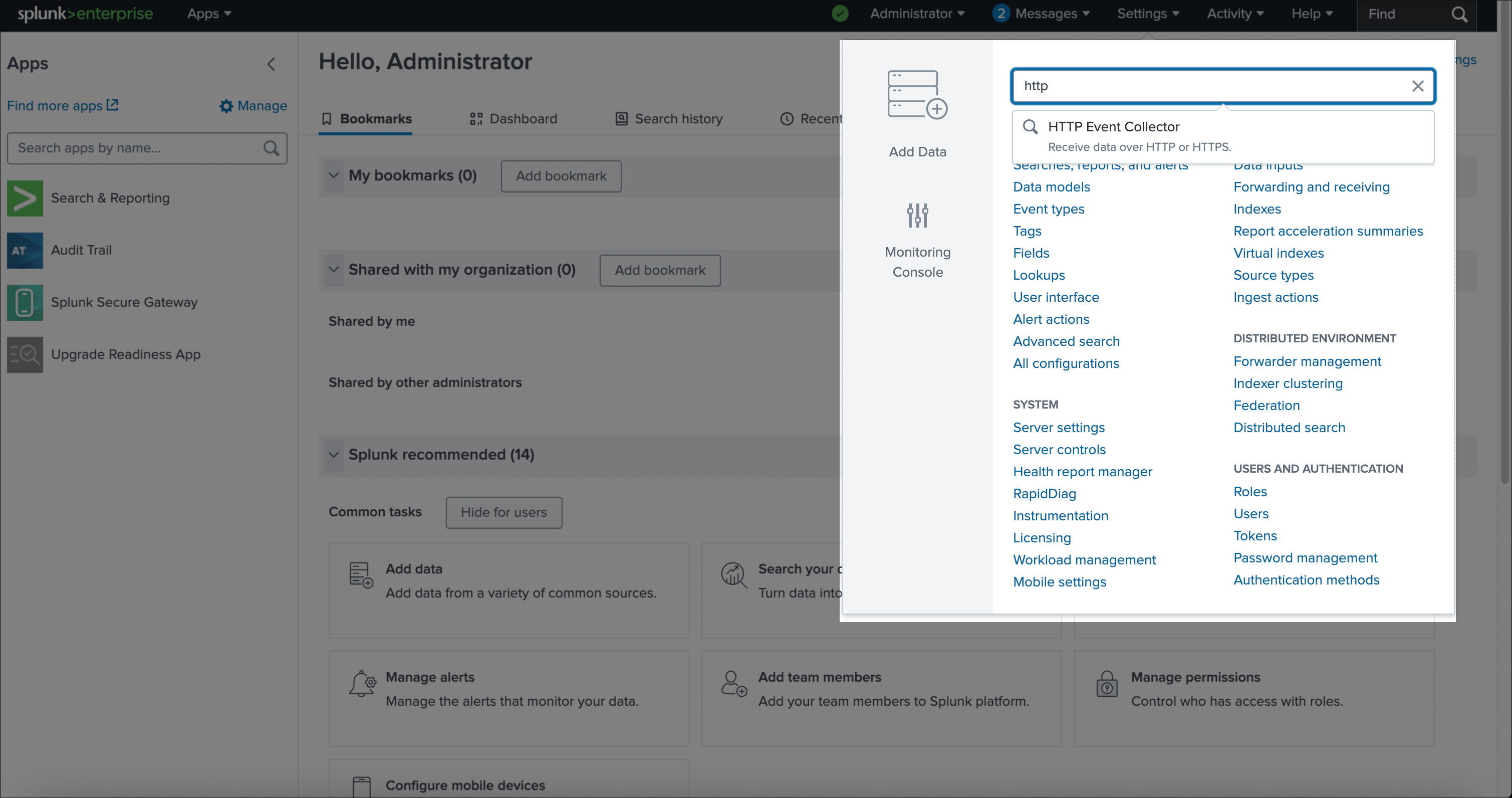
Task: Click the Add Data server icon
Action: pyautogui.click(x=917, y=95)
